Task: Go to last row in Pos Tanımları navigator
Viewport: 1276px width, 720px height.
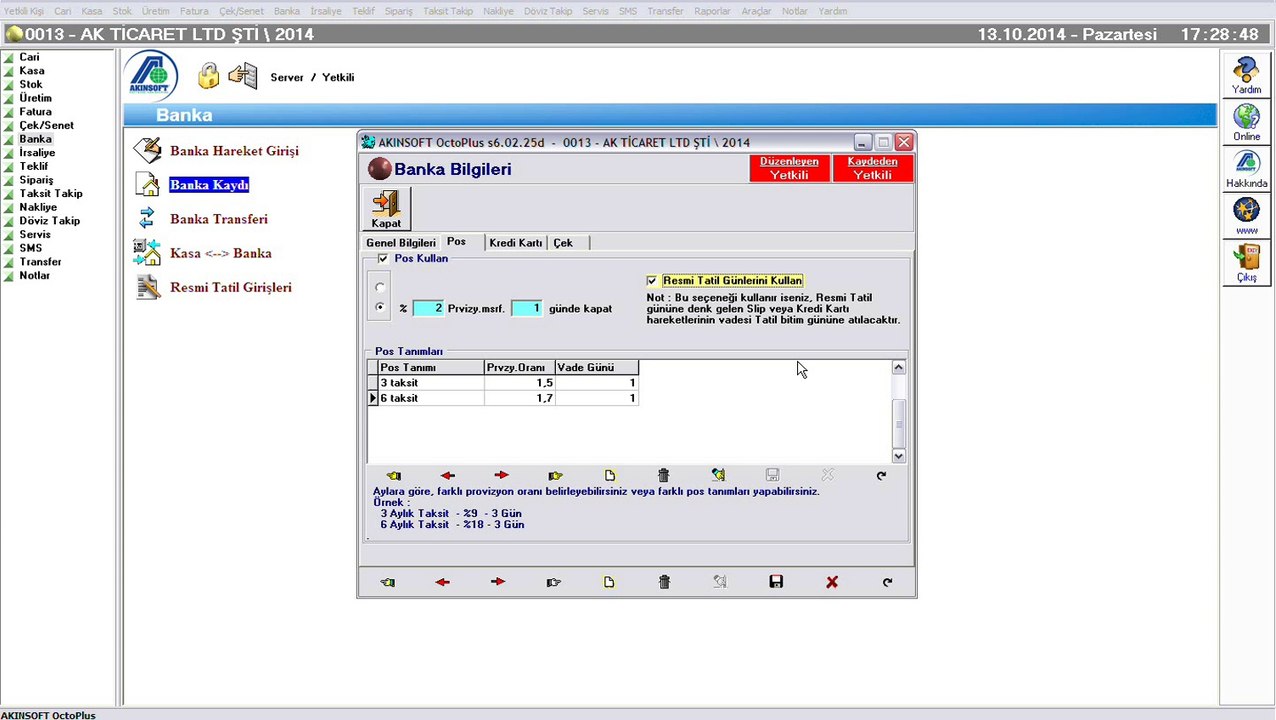Action: [555, 476]
